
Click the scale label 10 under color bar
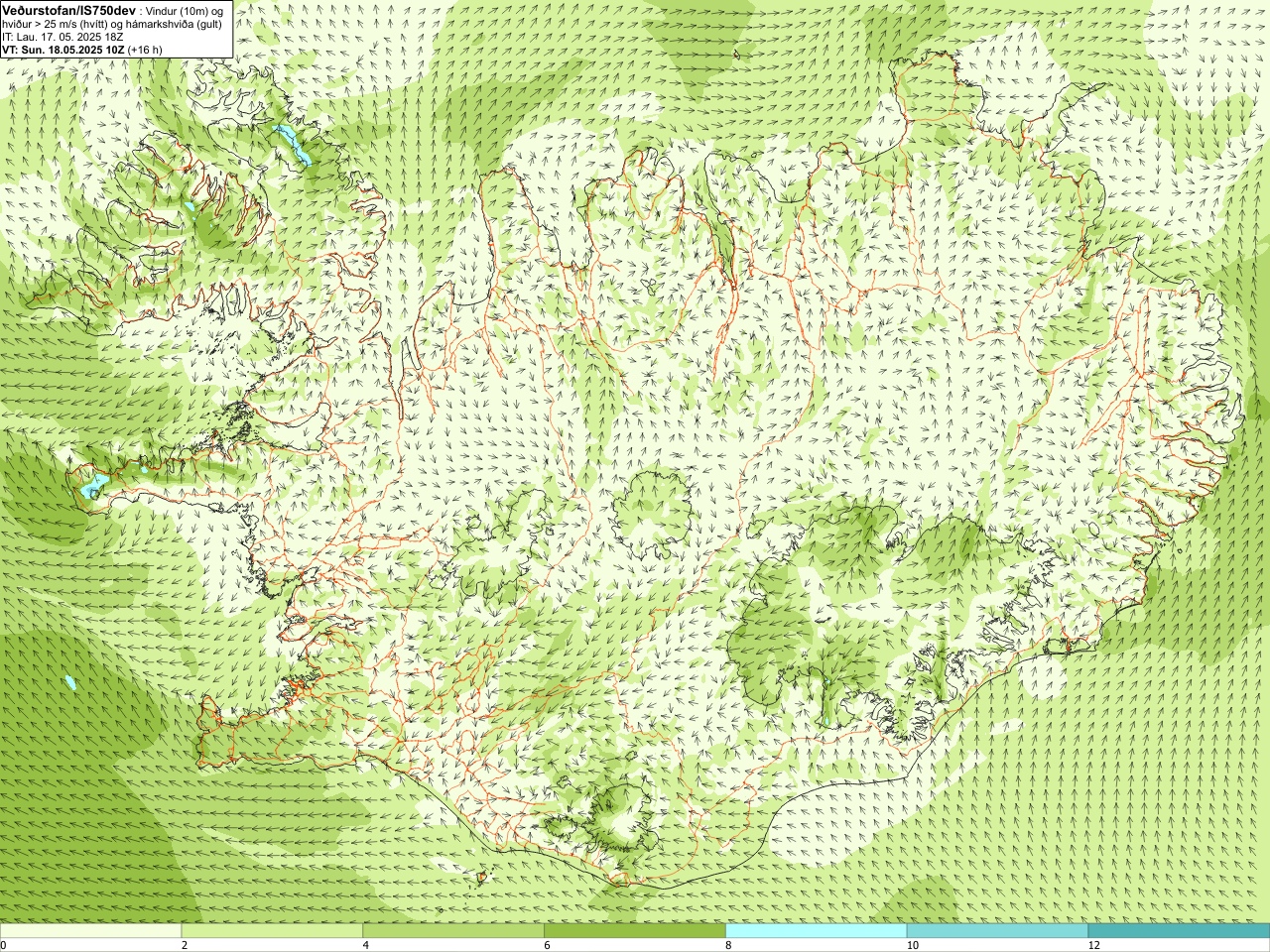point(912,945)
